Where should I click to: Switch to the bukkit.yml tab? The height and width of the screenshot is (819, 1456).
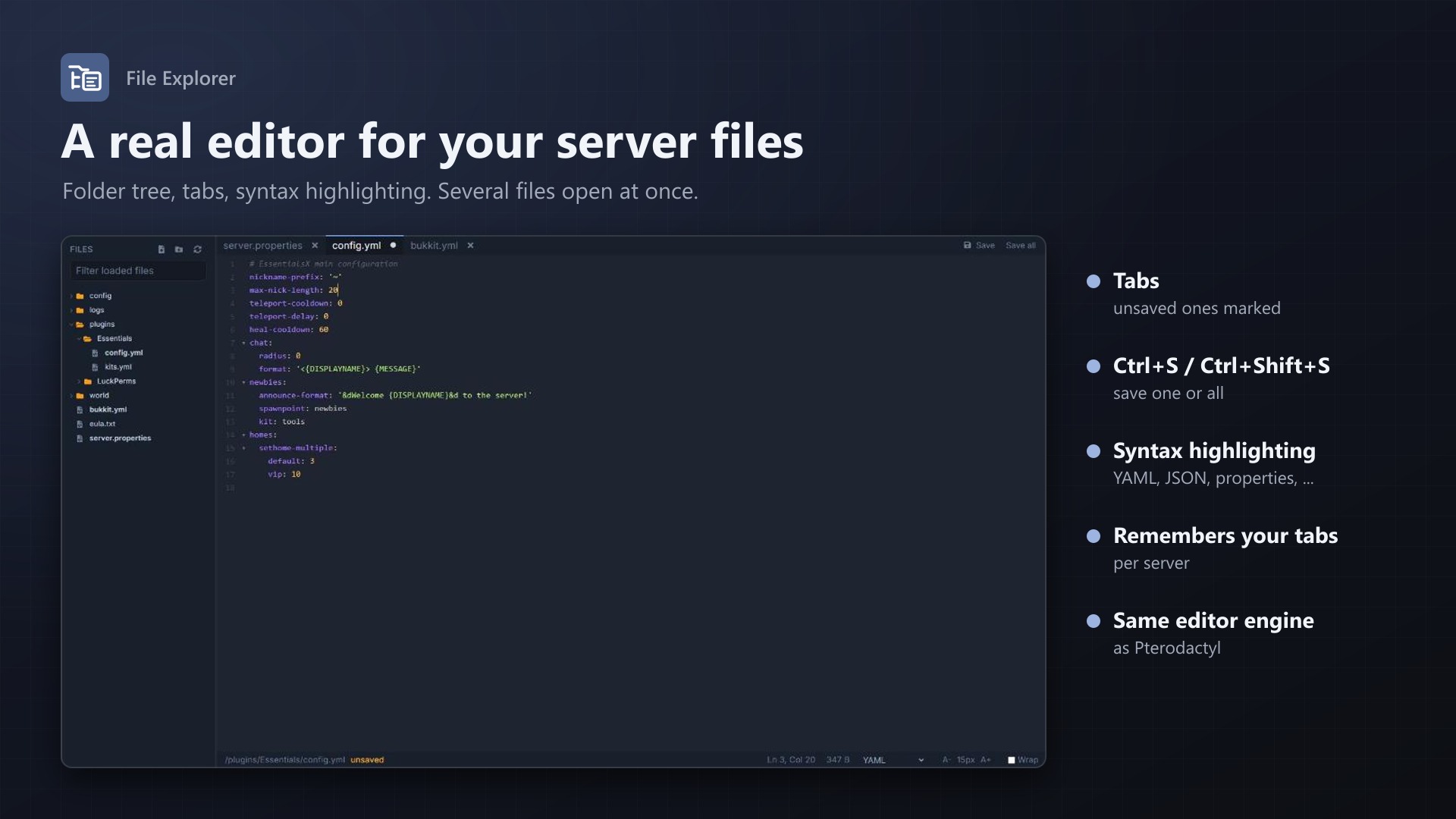[x=434, y=246]
